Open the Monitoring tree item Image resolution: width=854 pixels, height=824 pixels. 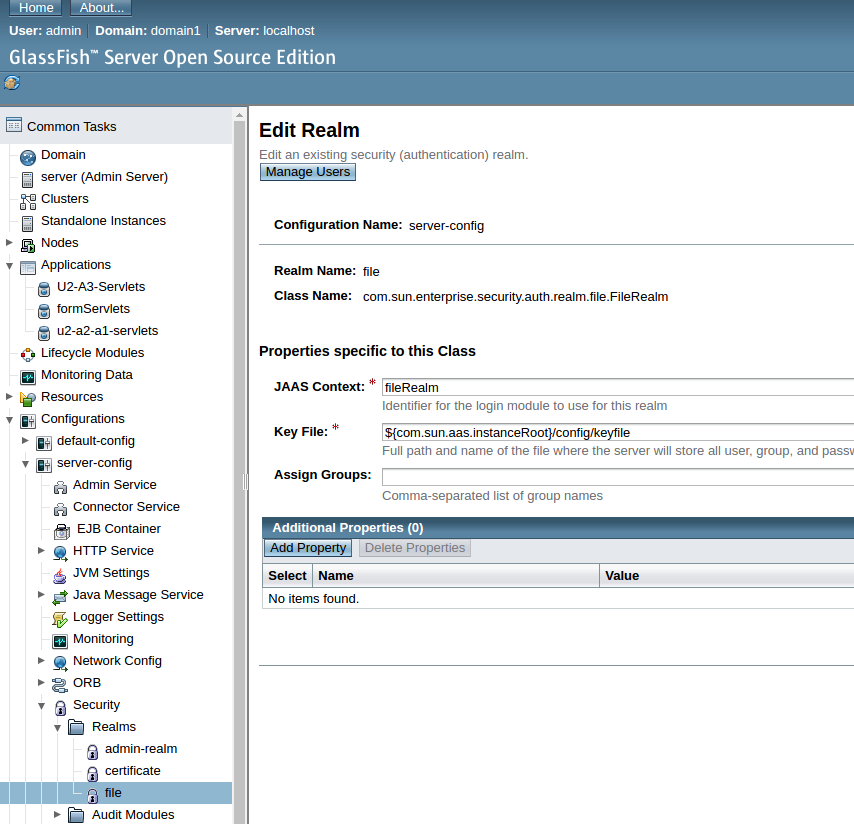pos(103,638)
